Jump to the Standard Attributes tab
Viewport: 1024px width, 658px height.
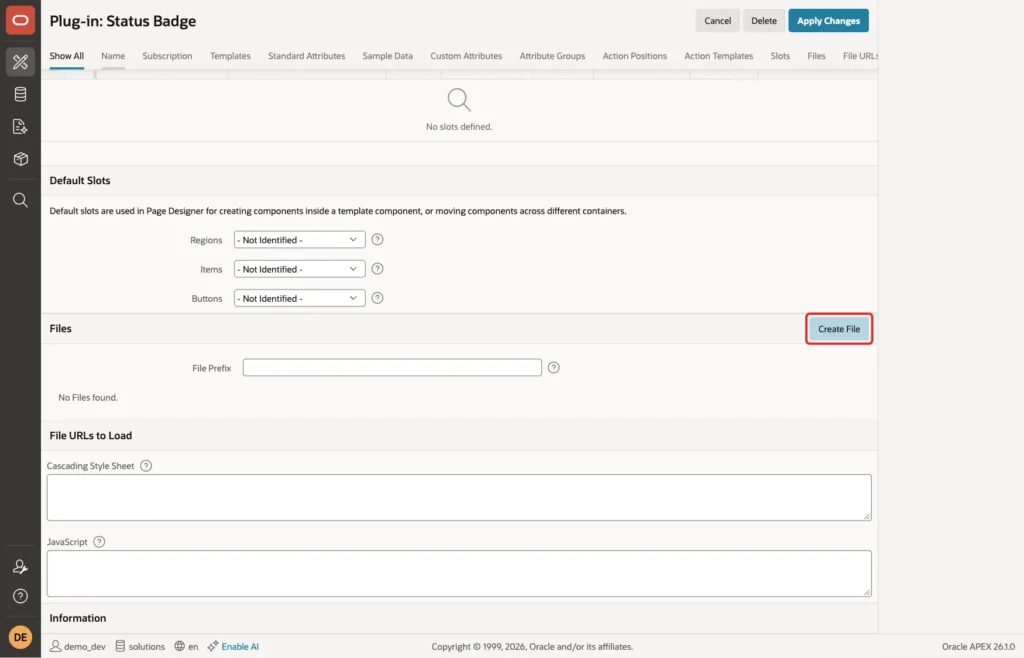click(x=306, y=56)
